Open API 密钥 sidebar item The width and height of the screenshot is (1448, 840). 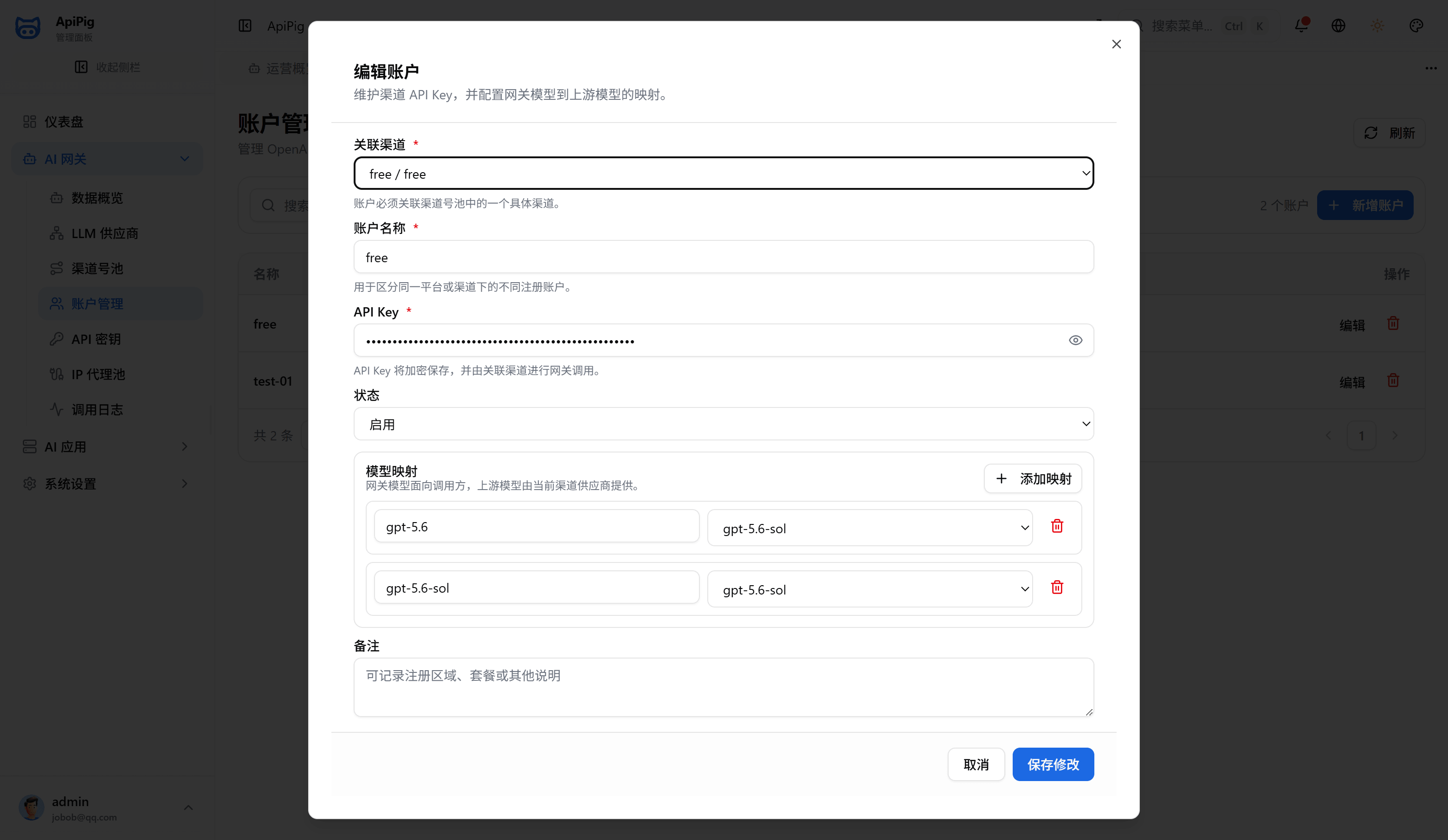120,339
